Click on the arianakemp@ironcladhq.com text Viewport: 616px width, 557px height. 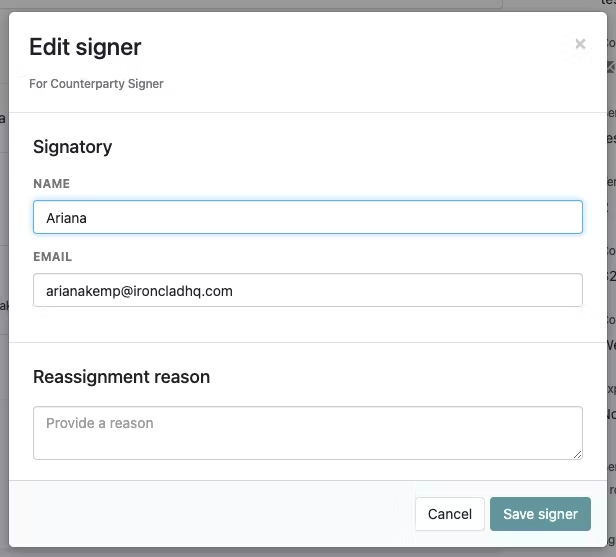pos(139,291)
